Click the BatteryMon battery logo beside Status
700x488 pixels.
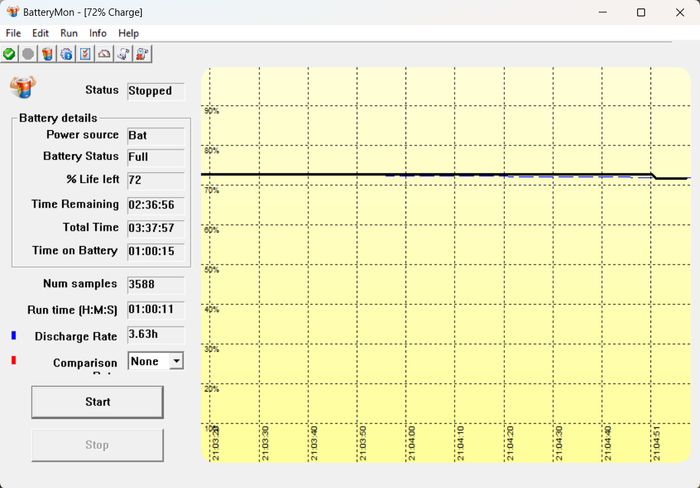tap(23, 87)
